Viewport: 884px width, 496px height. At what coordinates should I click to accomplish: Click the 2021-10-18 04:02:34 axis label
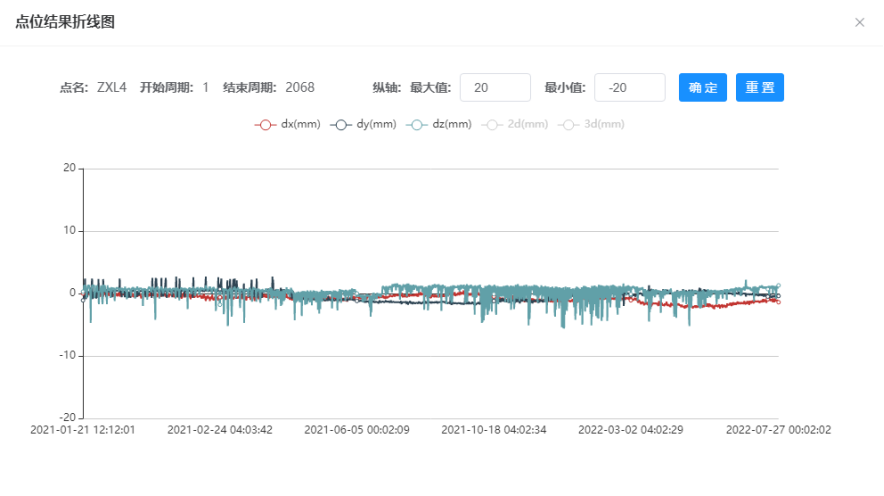click(x=494, y=430)
